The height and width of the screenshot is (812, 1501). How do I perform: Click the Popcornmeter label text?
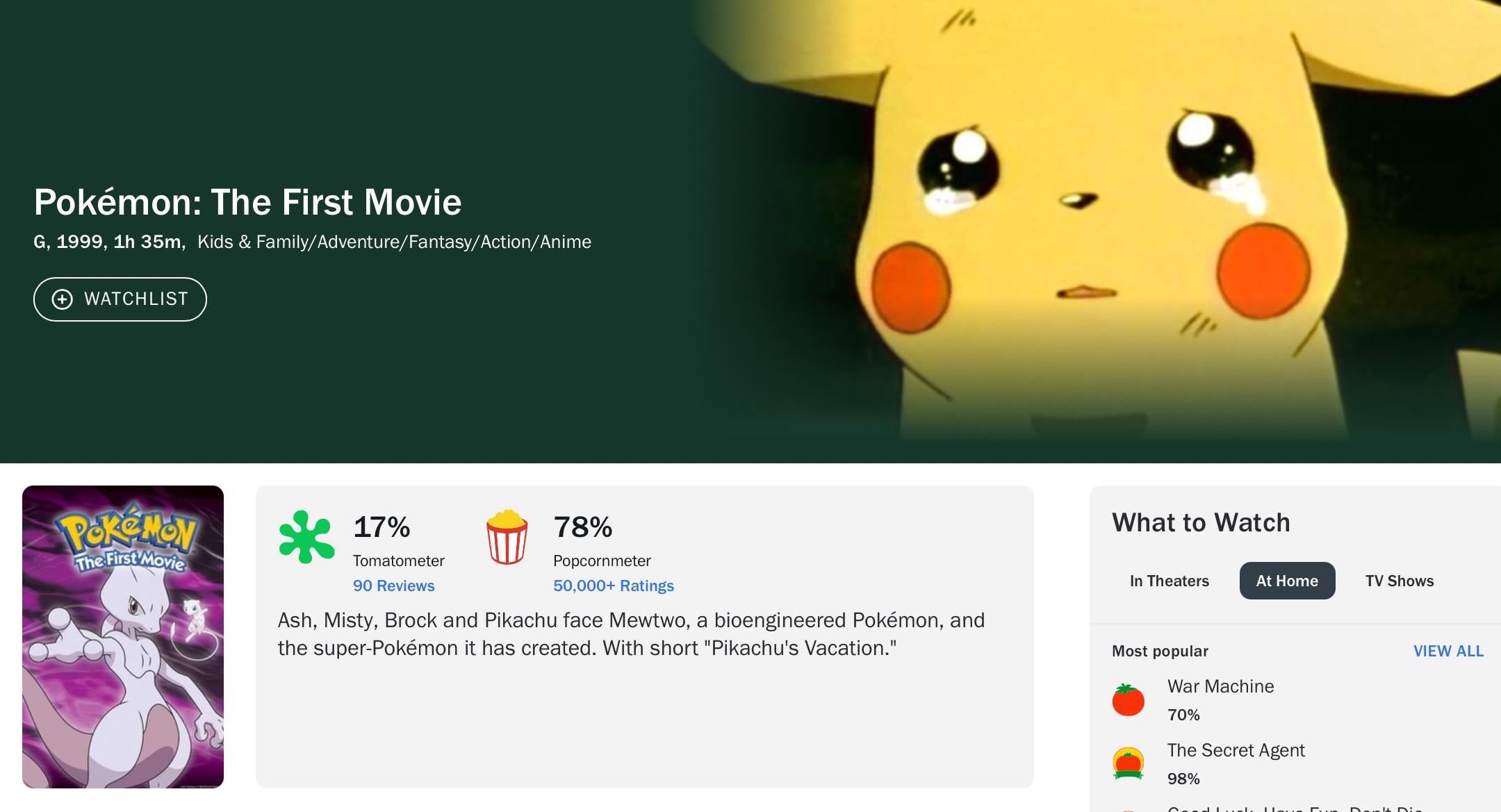tap(602, 561)
